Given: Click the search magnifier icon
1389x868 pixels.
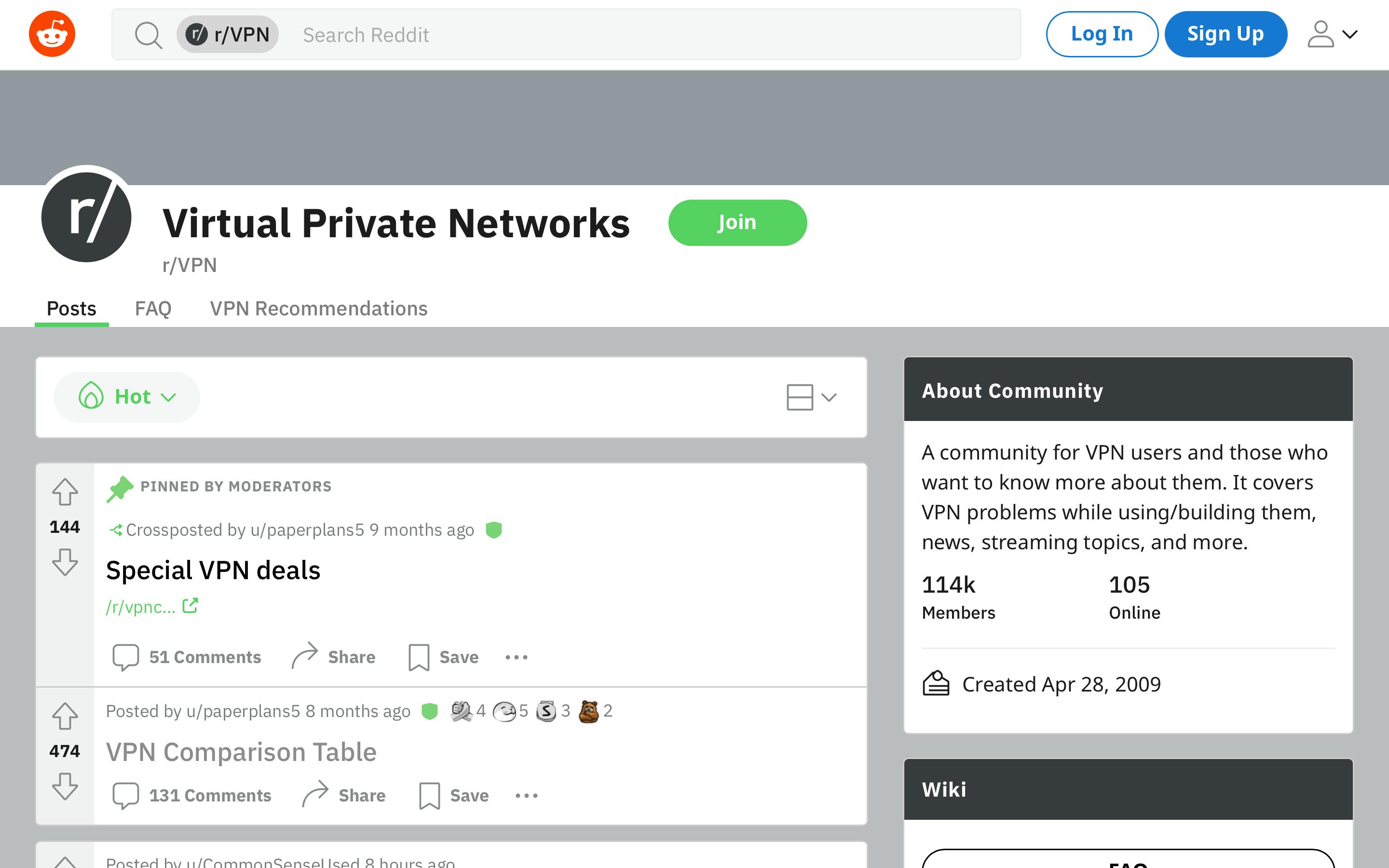Looking at the screenshot, I should pos(149,35).
